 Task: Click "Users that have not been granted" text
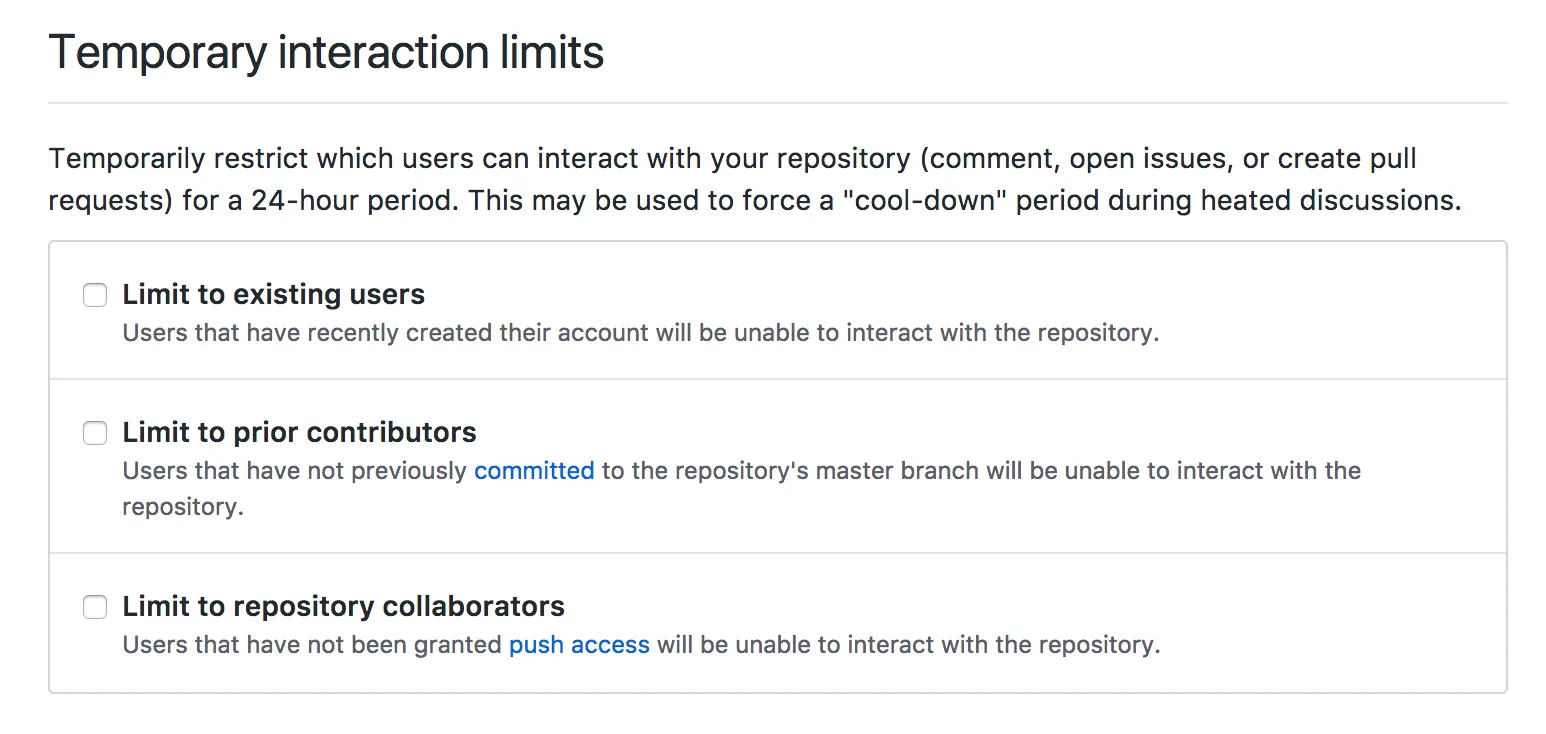pyautogui.click(x=312, y=645)
